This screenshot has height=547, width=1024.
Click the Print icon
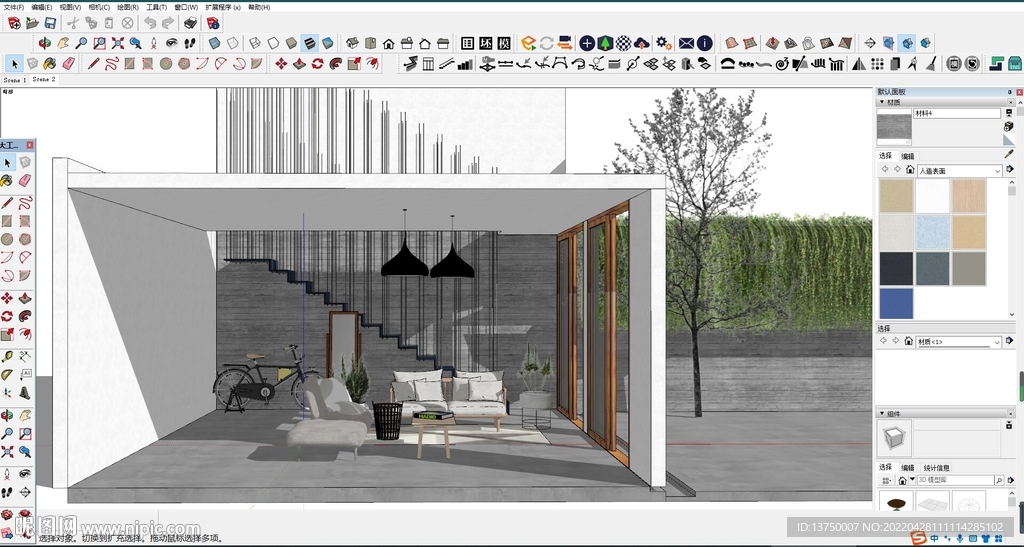tap(190, 22)
